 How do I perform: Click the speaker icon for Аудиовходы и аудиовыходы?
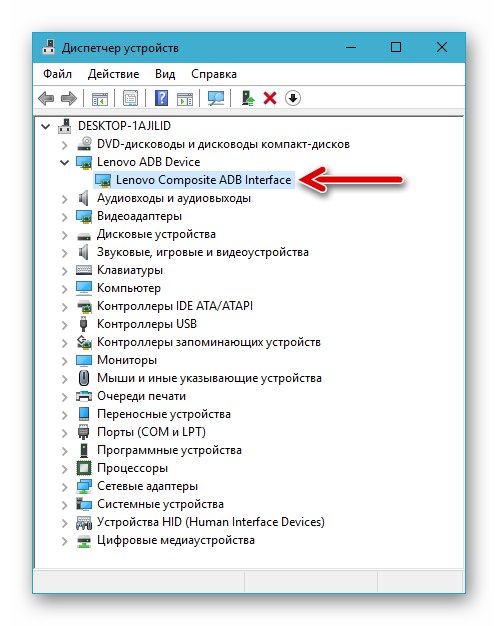83,198
